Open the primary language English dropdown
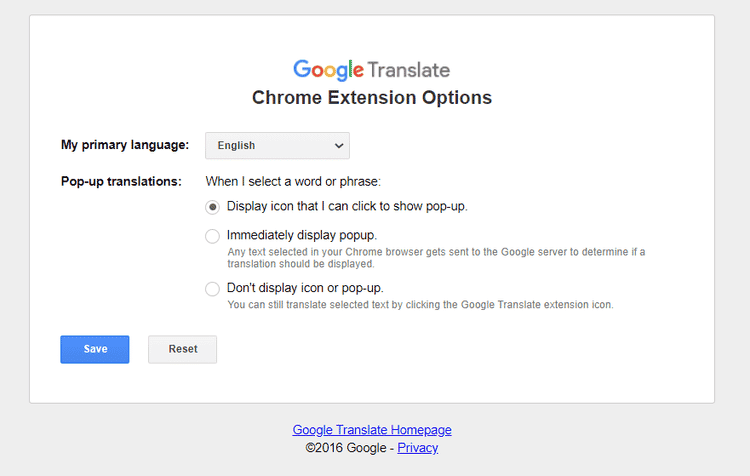This screenshot has height=476, width=750. point(277,145)
